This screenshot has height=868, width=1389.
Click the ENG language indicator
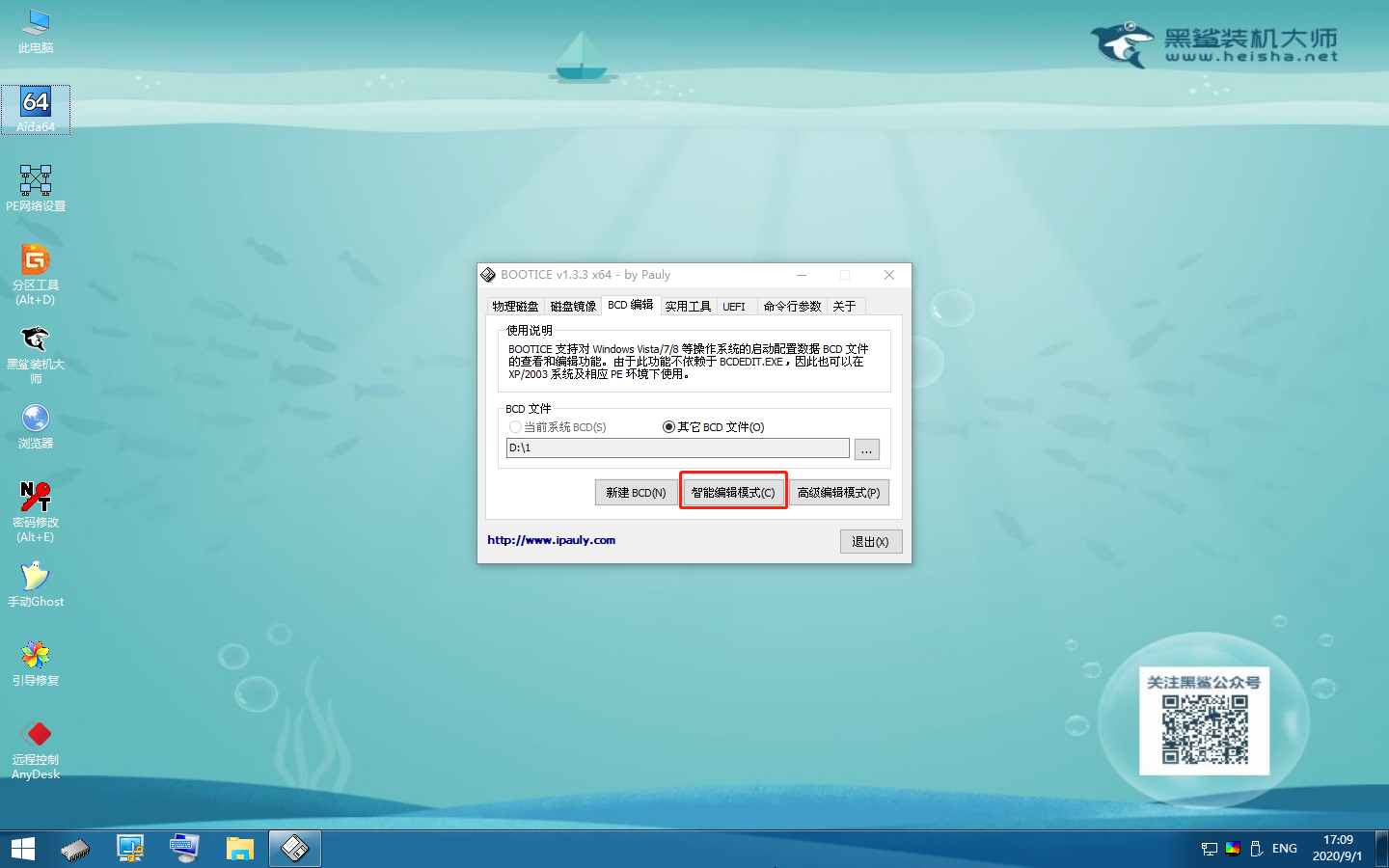(x=1285, y=849)
